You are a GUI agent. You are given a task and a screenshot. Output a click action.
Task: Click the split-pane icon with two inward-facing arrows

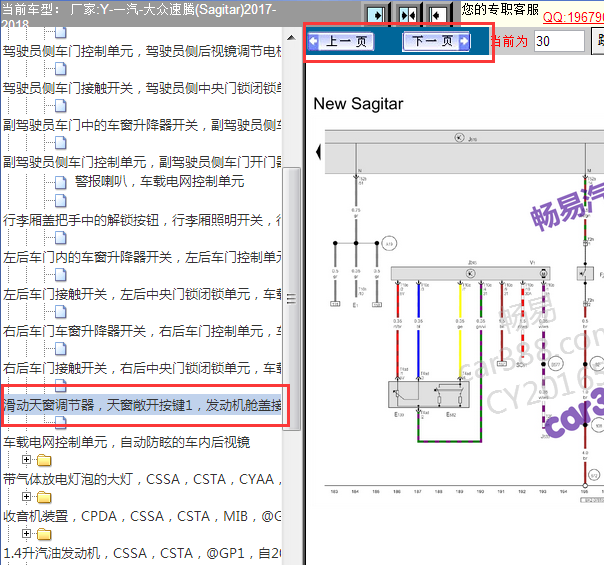pos(408,15)
